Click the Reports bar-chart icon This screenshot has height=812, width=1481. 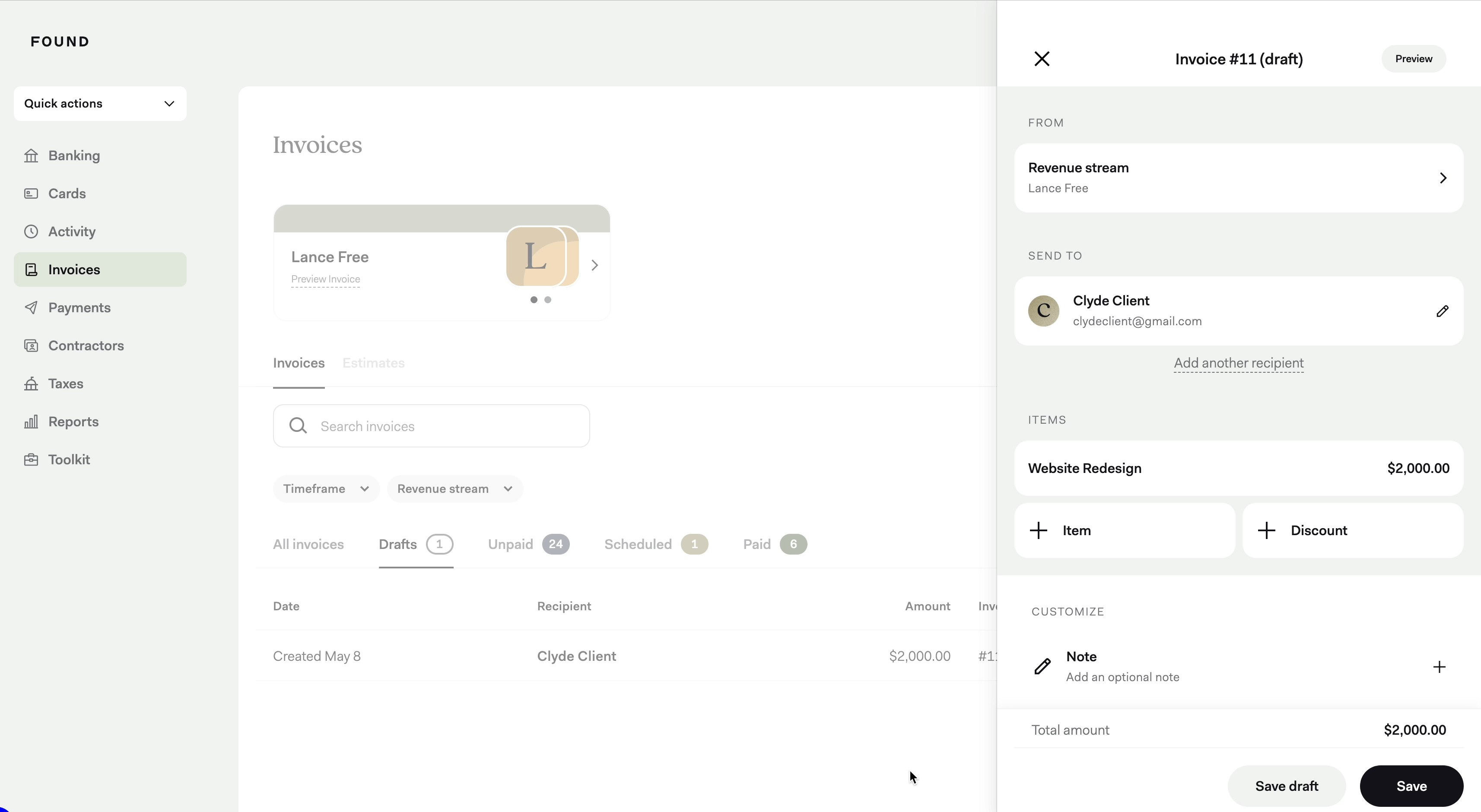click(x=31, y=421)
